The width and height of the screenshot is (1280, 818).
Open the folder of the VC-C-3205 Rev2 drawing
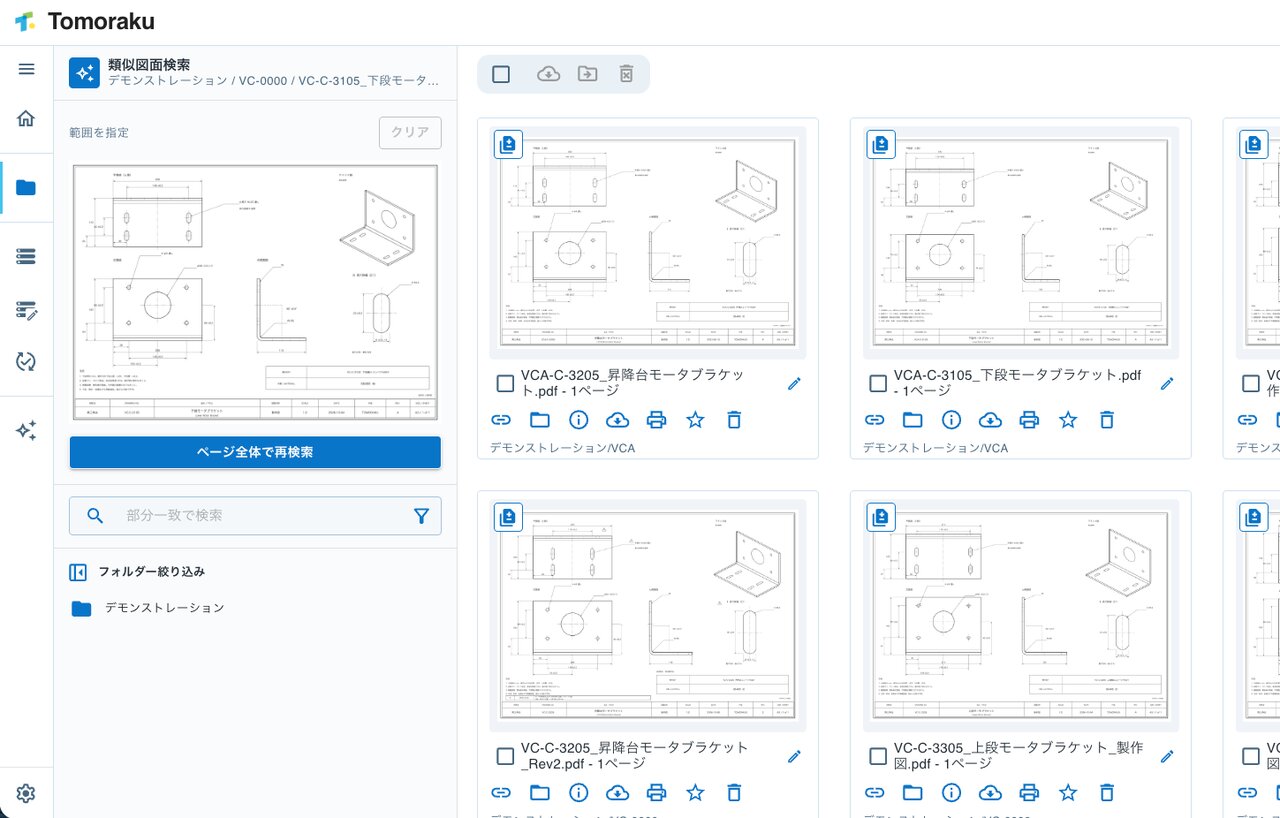(540, 793)
